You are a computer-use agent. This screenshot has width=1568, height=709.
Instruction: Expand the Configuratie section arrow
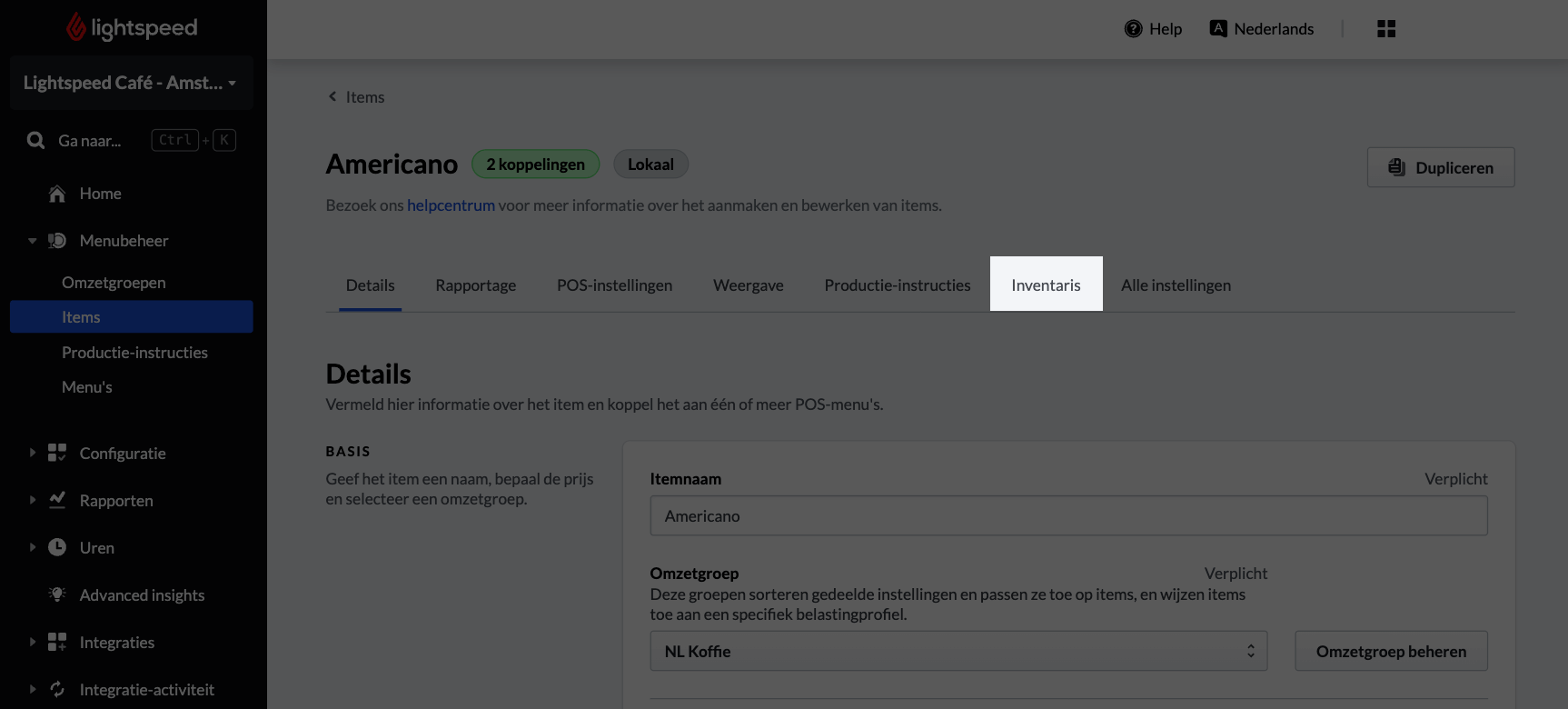click(x=32, y=453)
